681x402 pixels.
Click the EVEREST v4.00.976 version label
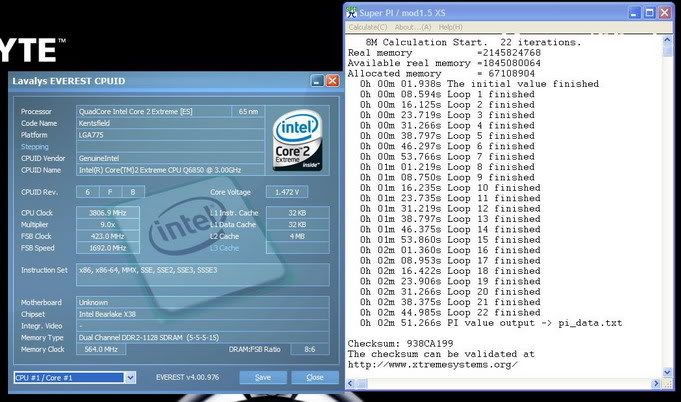(x=188, y=377)
